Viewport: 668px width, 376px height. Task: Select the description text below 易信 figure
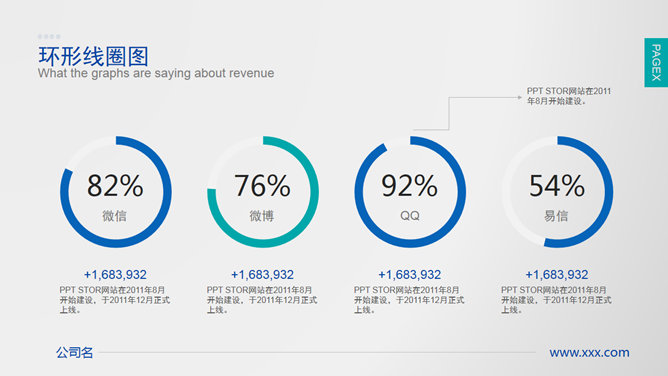pos(556,300)
